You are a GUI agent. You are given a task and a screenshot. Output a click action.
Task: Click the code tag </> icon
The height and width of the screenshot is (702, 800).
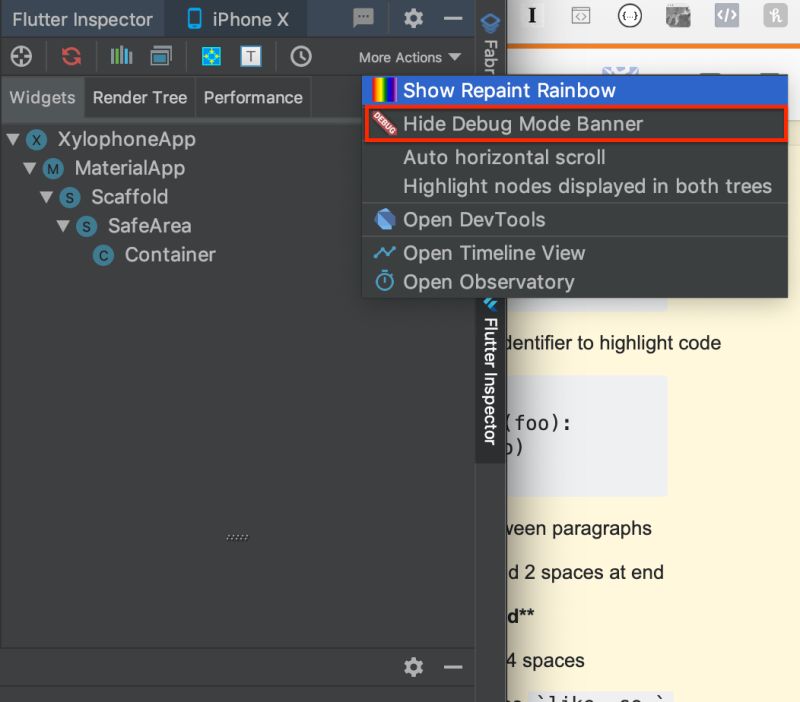point(727,16)
